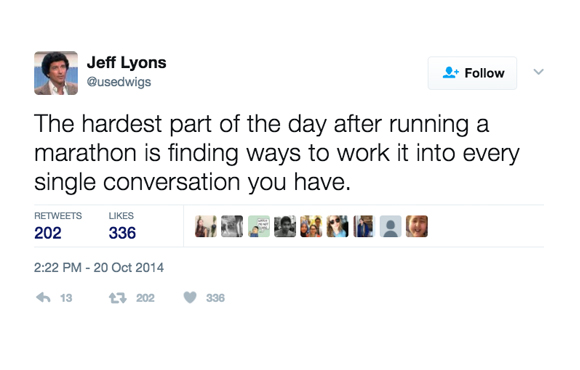Open the group photo avatar
Screen dimensions: 580x370
pos(311,226)
